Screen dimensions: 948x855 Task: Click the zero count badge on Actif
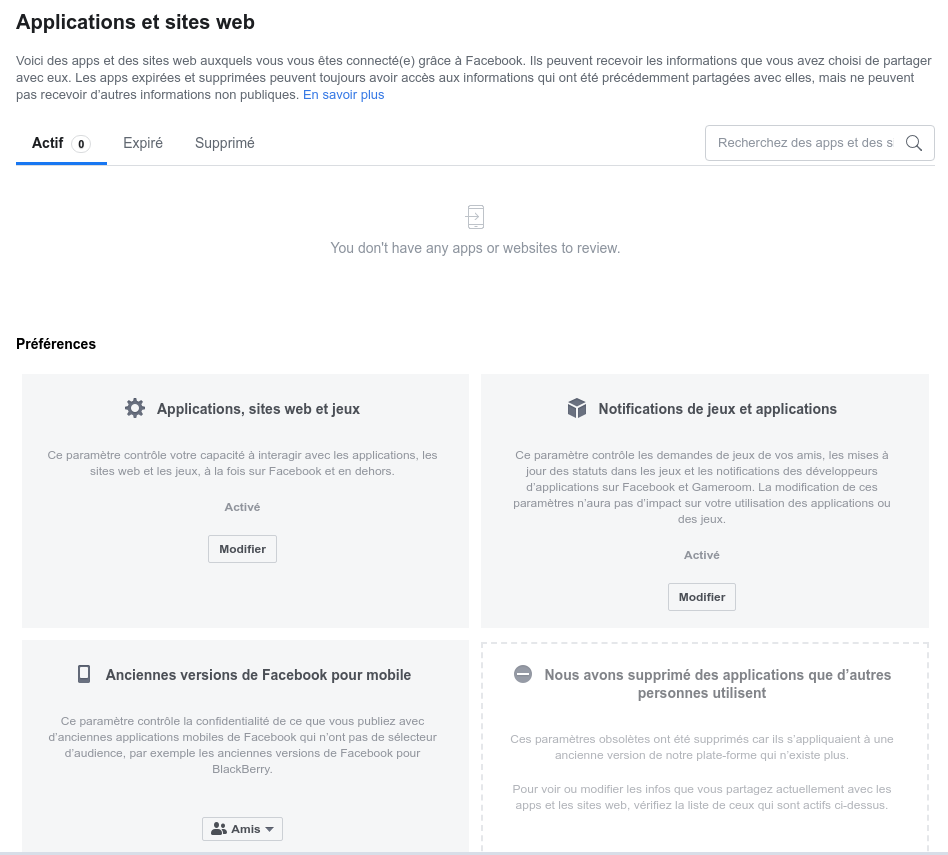(x=81, y=144)
